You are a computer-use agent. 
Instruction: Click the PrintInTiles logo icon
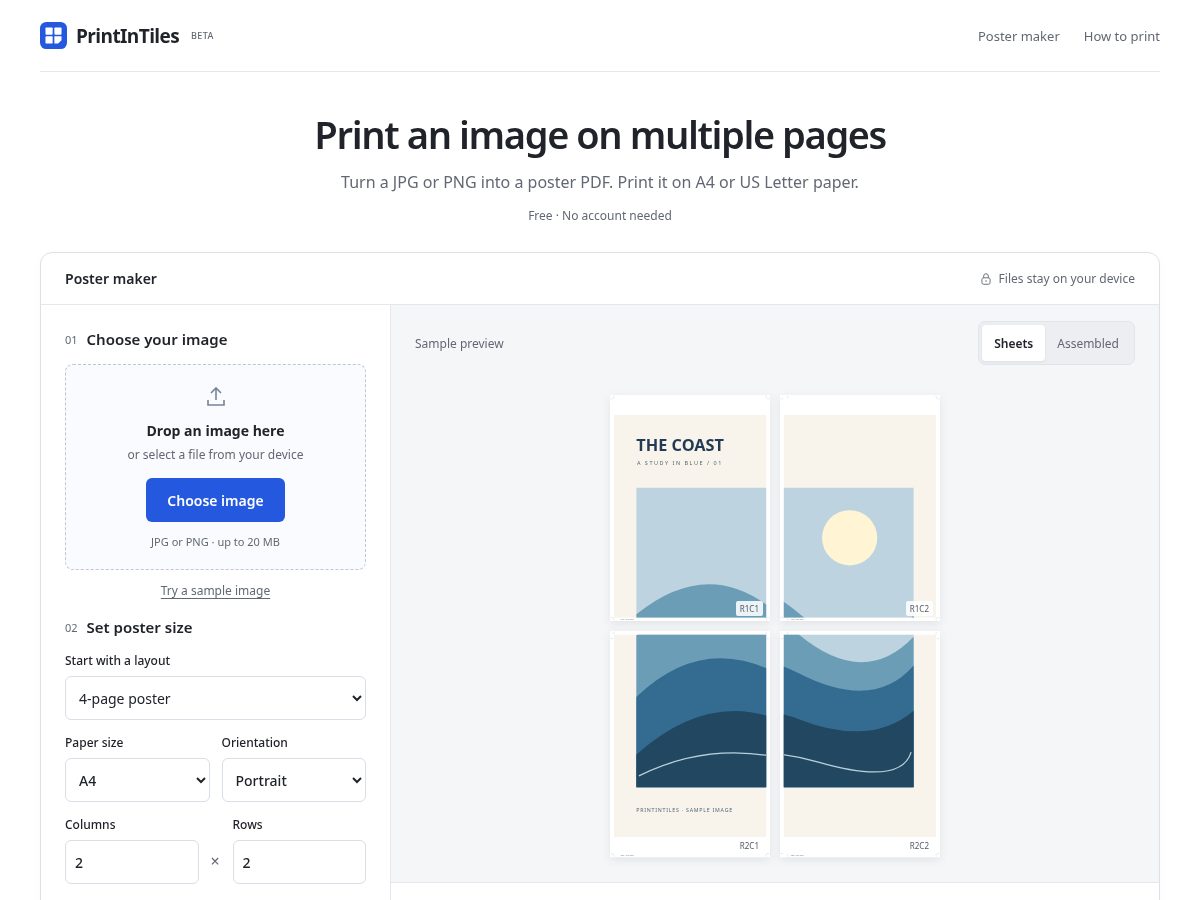click(53, 36)
